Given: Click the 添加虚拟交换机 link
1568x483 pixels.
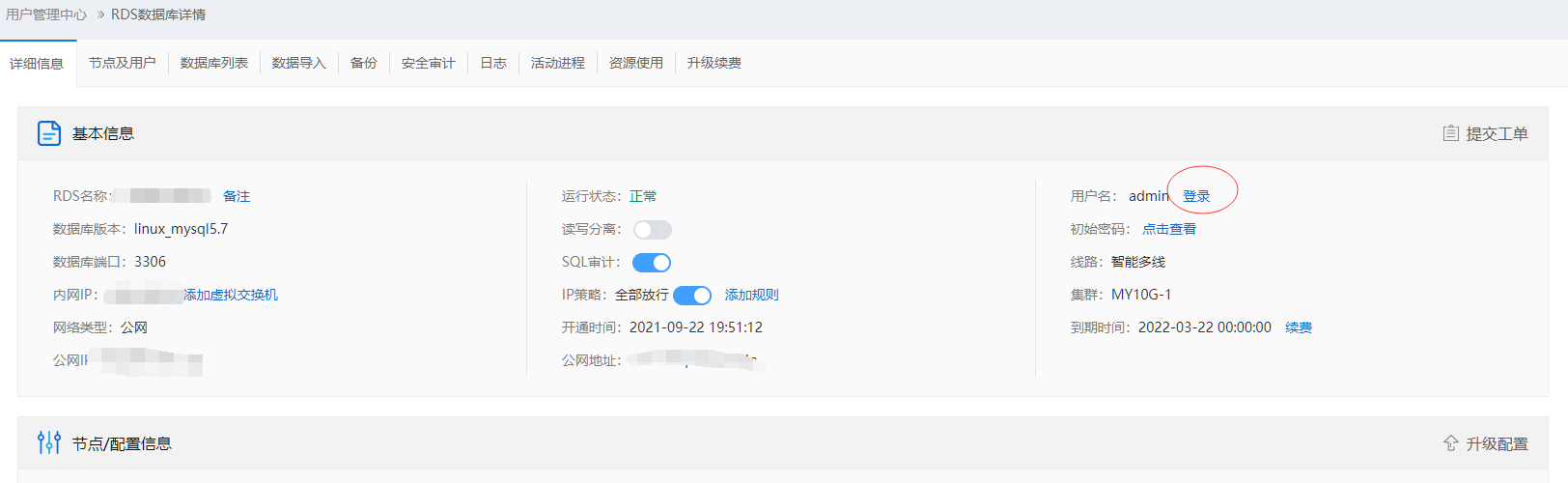Looking at the screenshot, I should (x=231, y=295).
